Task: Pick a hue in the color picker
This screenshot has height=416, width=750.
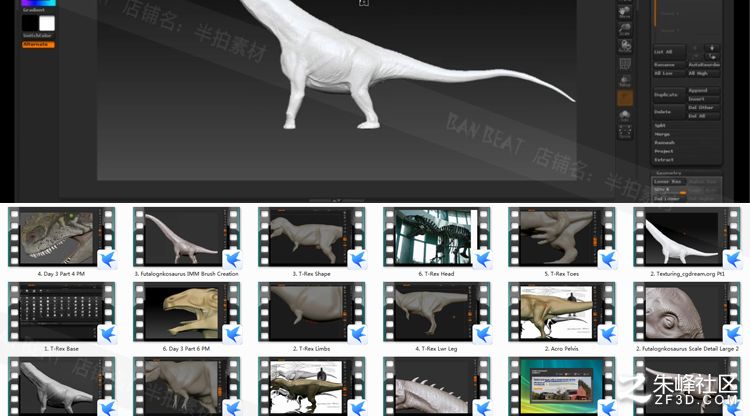Action: point(38,2)
